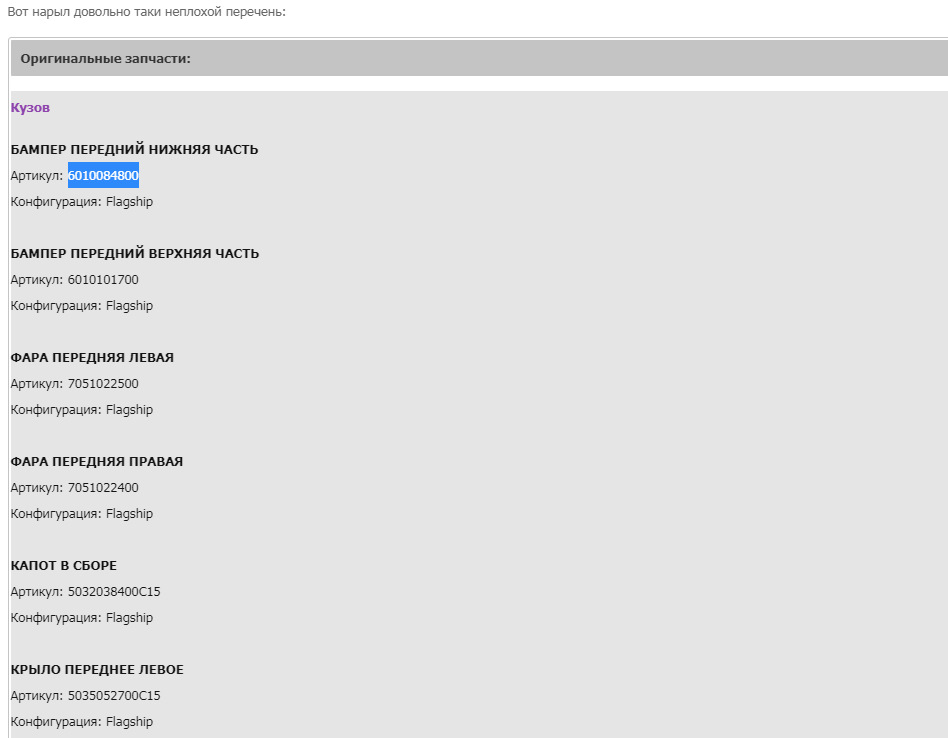Click КАПОТ В СБОРЕ heading
Image resolution: width=948 pixels, height=738 pixels.
[x=63, y=565]
